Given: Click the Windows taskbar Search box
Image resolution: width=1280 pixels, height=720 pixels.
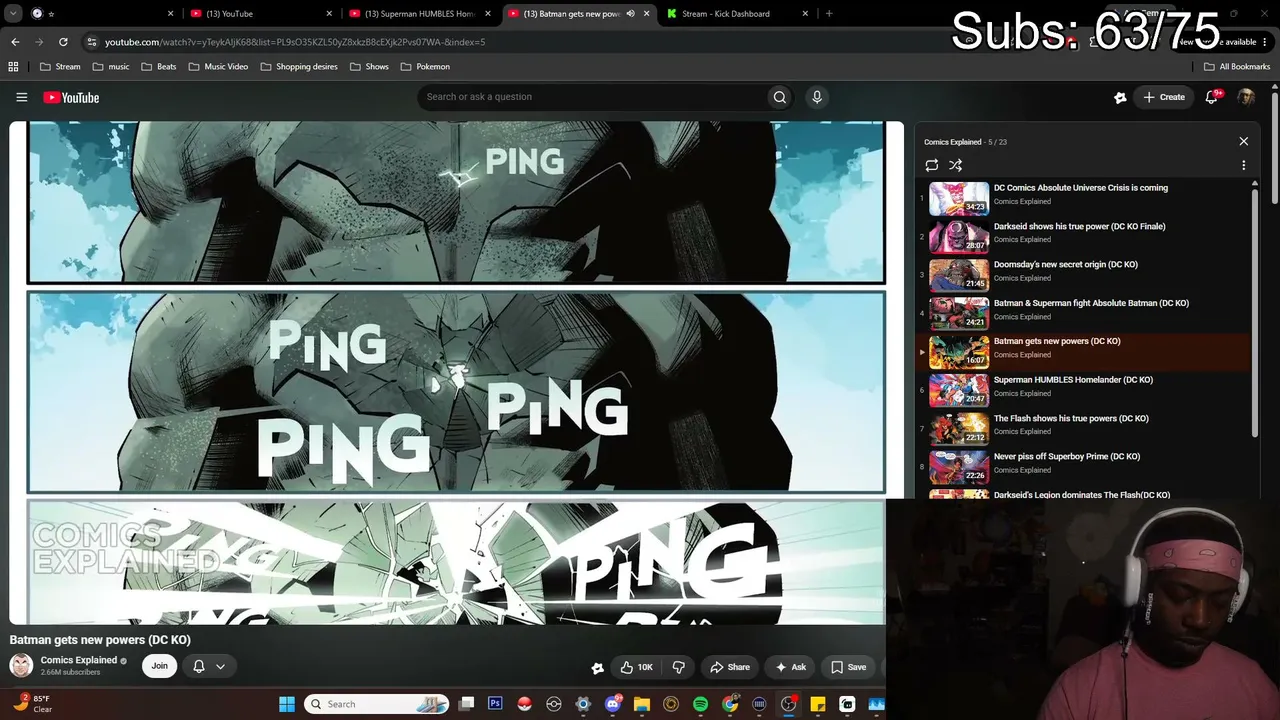Looking at the screenshot, I should (375, 704).
